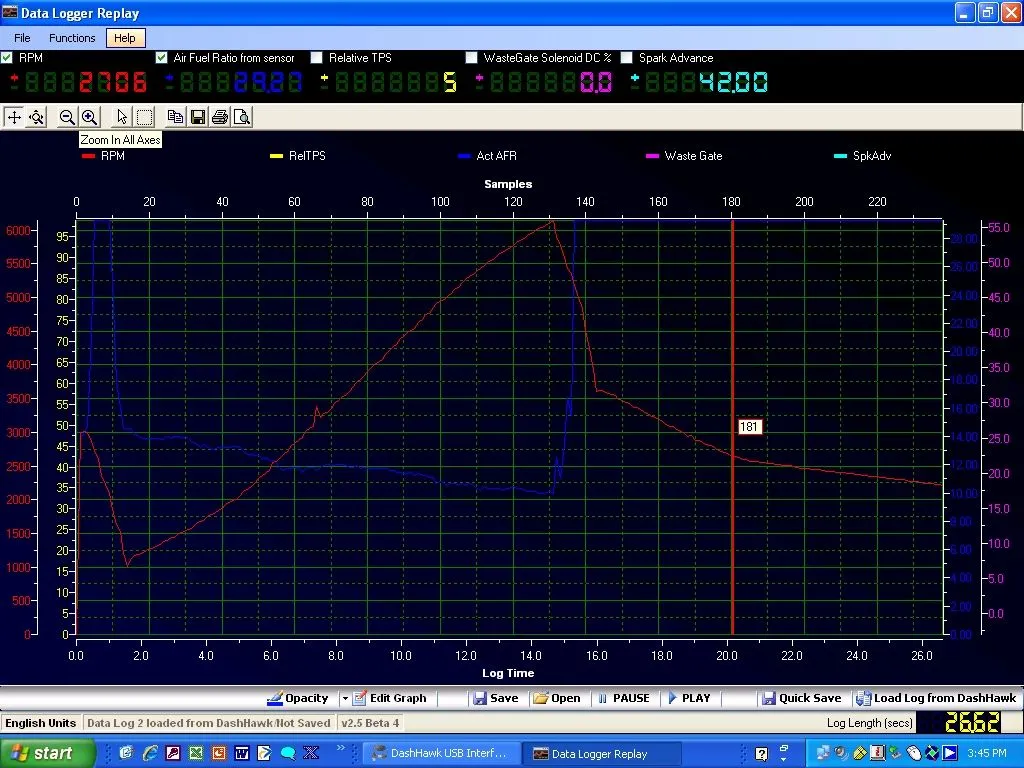This screenshot has width=1024, height=768.
Task: Click Load Log from DashHawk button
Action: 936,698
